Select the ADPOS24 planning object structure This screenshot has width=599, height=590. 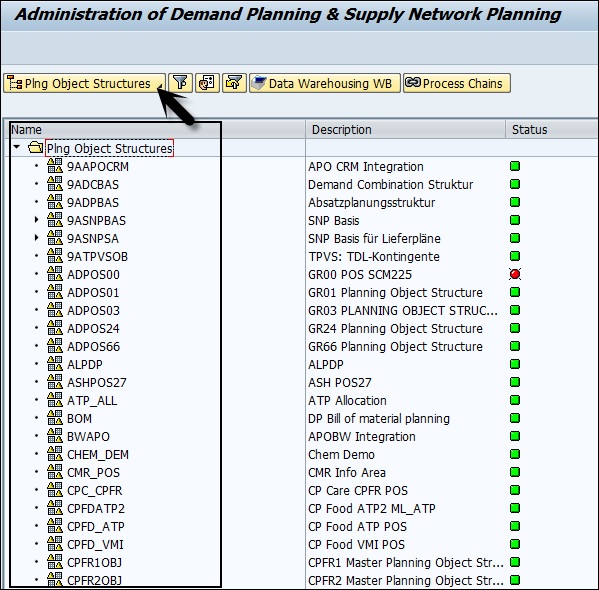coord(93,329)
